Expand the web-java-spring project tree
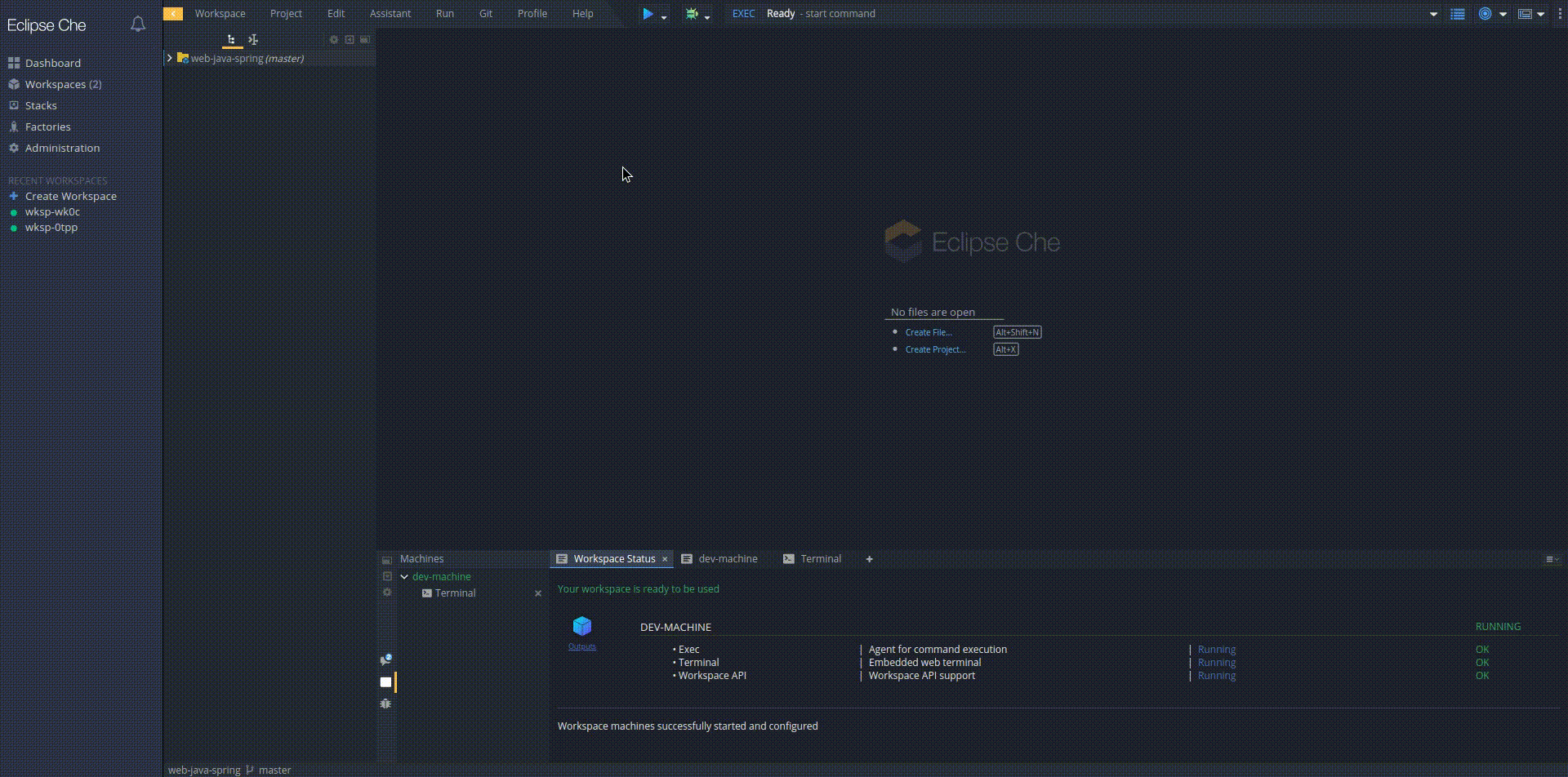This screenshot has width=1568, height=777. click(169, 58)
